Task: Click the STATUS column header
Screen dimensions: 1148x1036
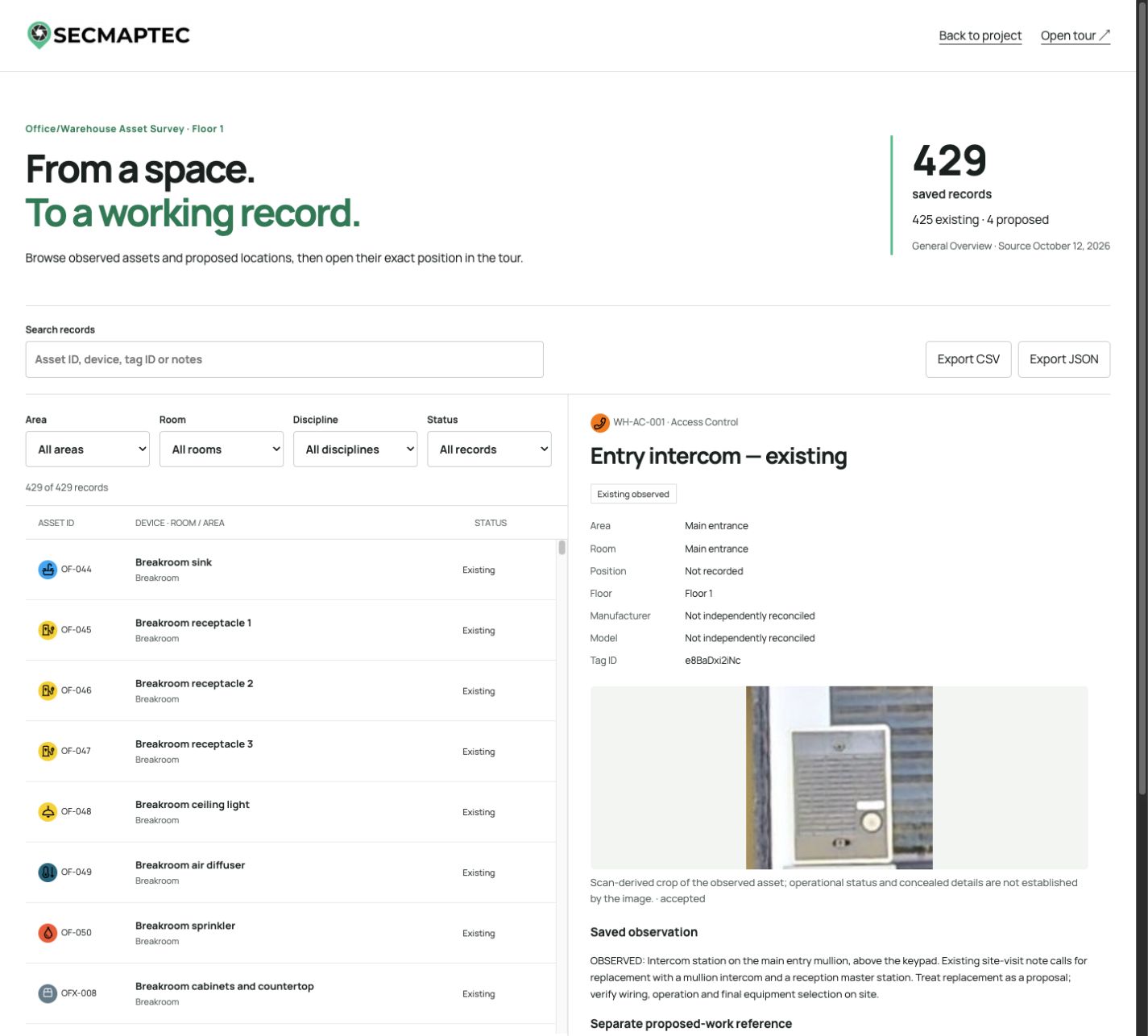Action: tap(491, 523)
